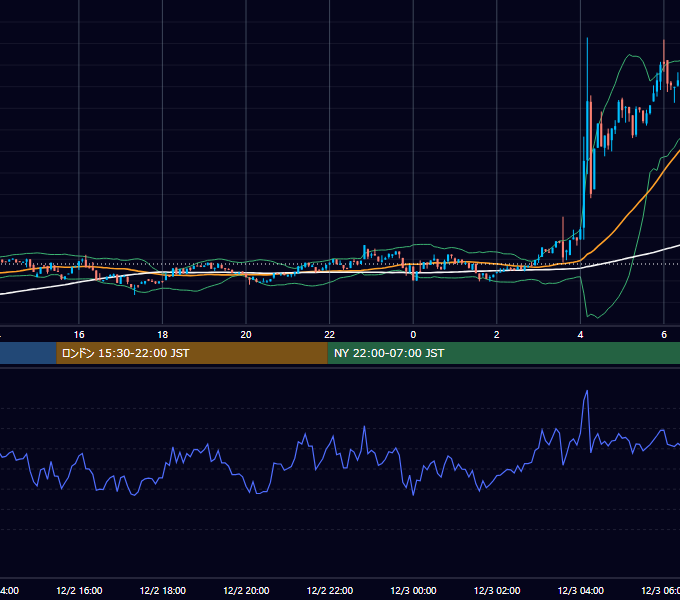Click the 20 hour axis label

(246, 335)
